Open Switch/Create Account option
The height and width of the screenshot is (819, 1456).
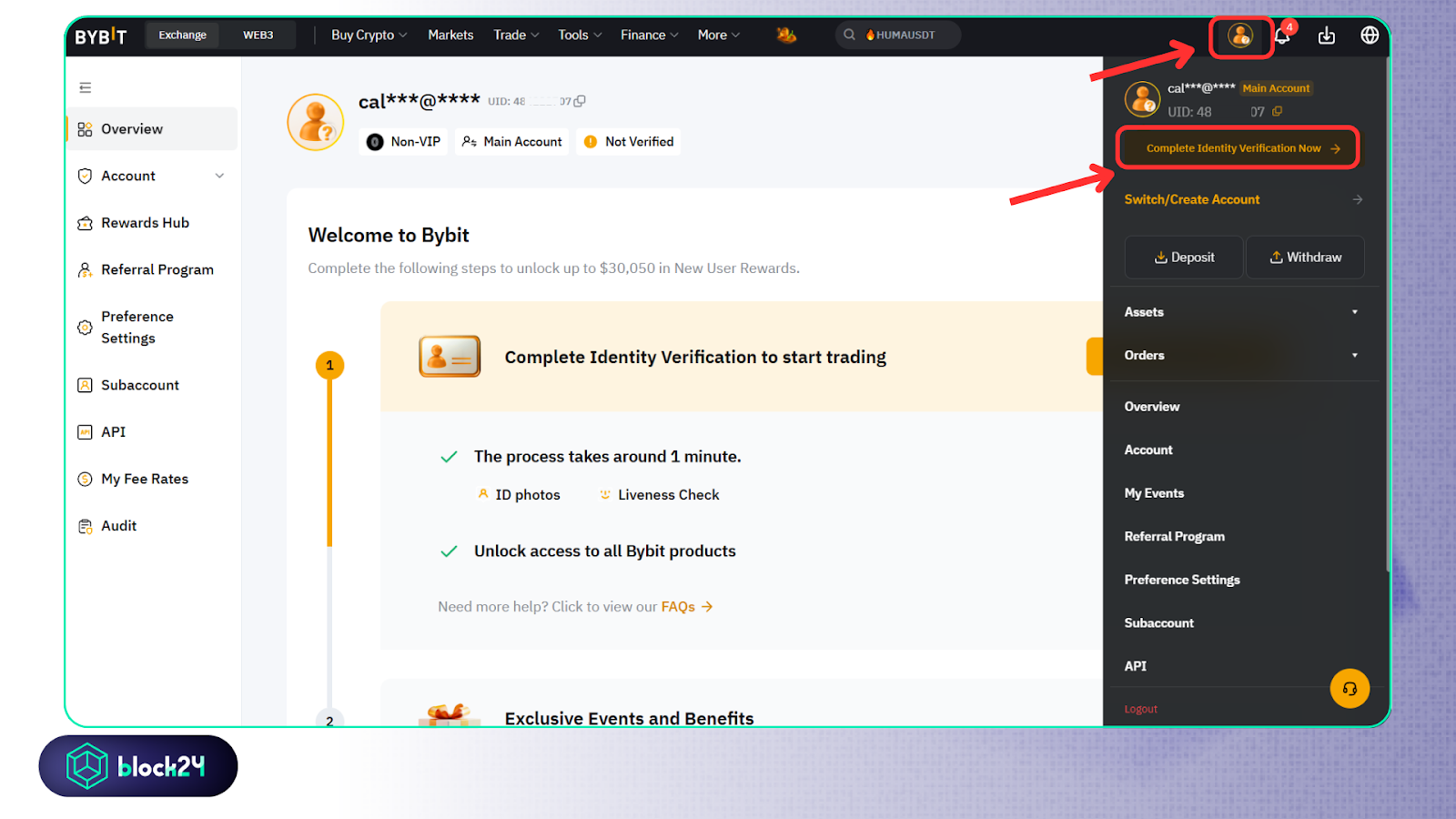[1242, 199]
